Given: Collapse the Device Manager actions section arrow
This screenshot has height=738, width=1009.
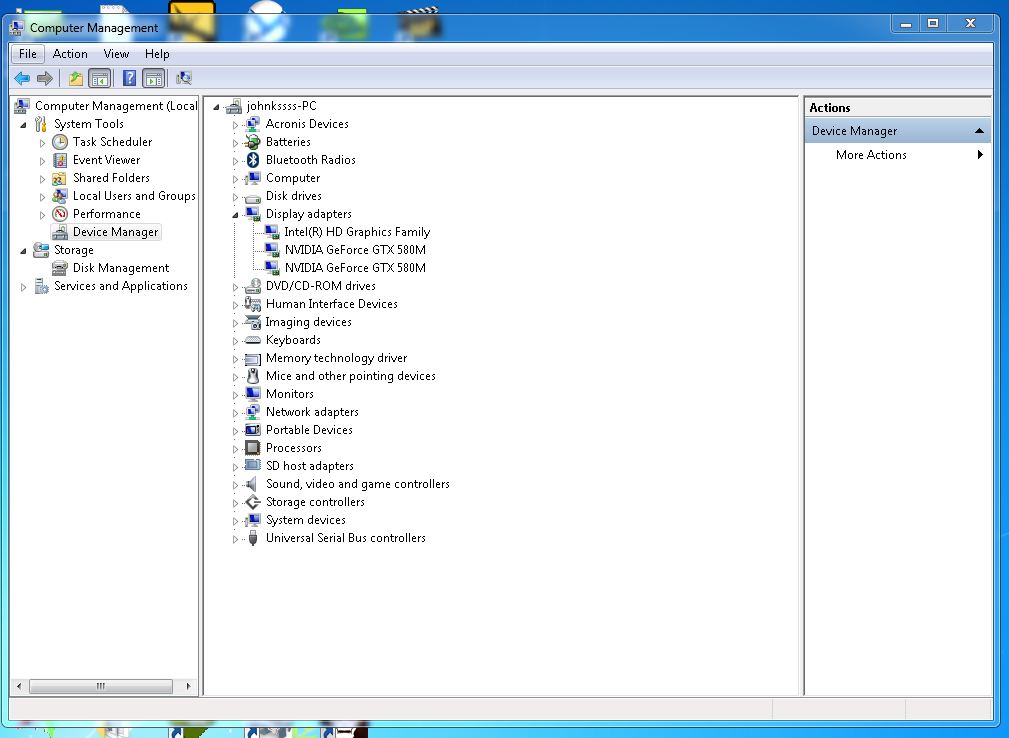Looking at the screenshot, I should tap(979, 131).
